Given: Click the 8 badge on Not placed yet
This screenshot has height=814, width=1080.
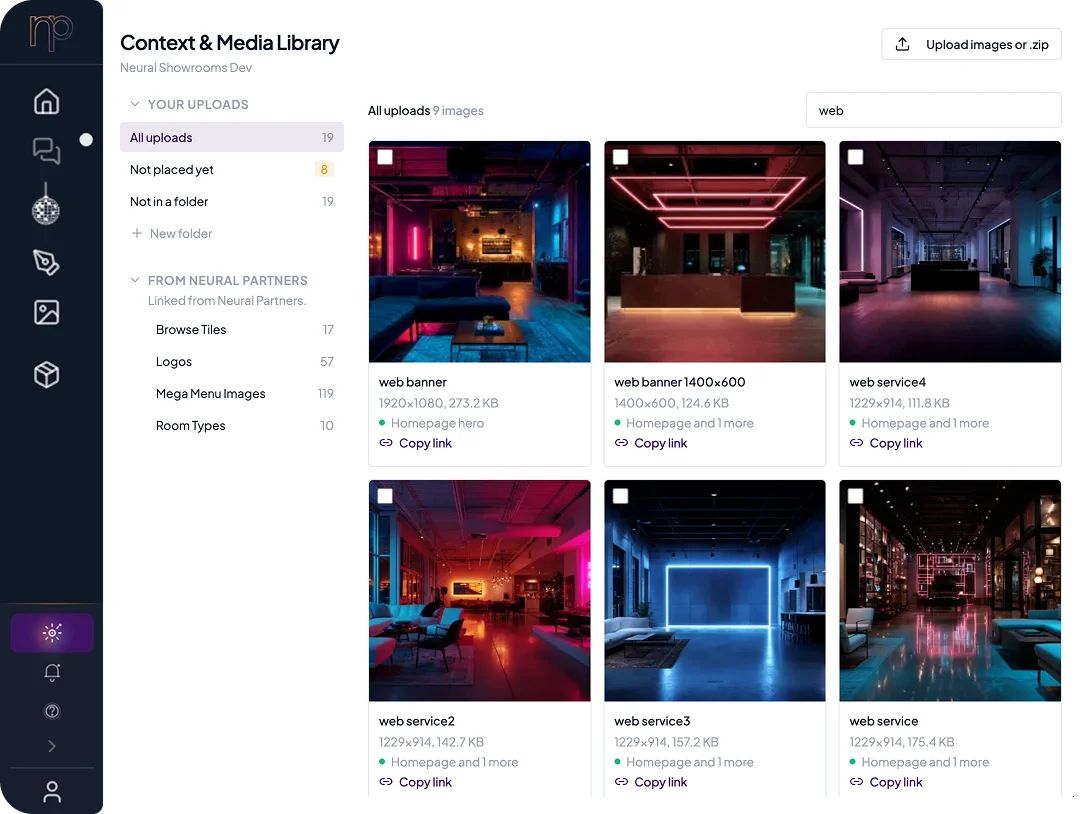Looking at the screenshot, I should (x=324, y=169).
